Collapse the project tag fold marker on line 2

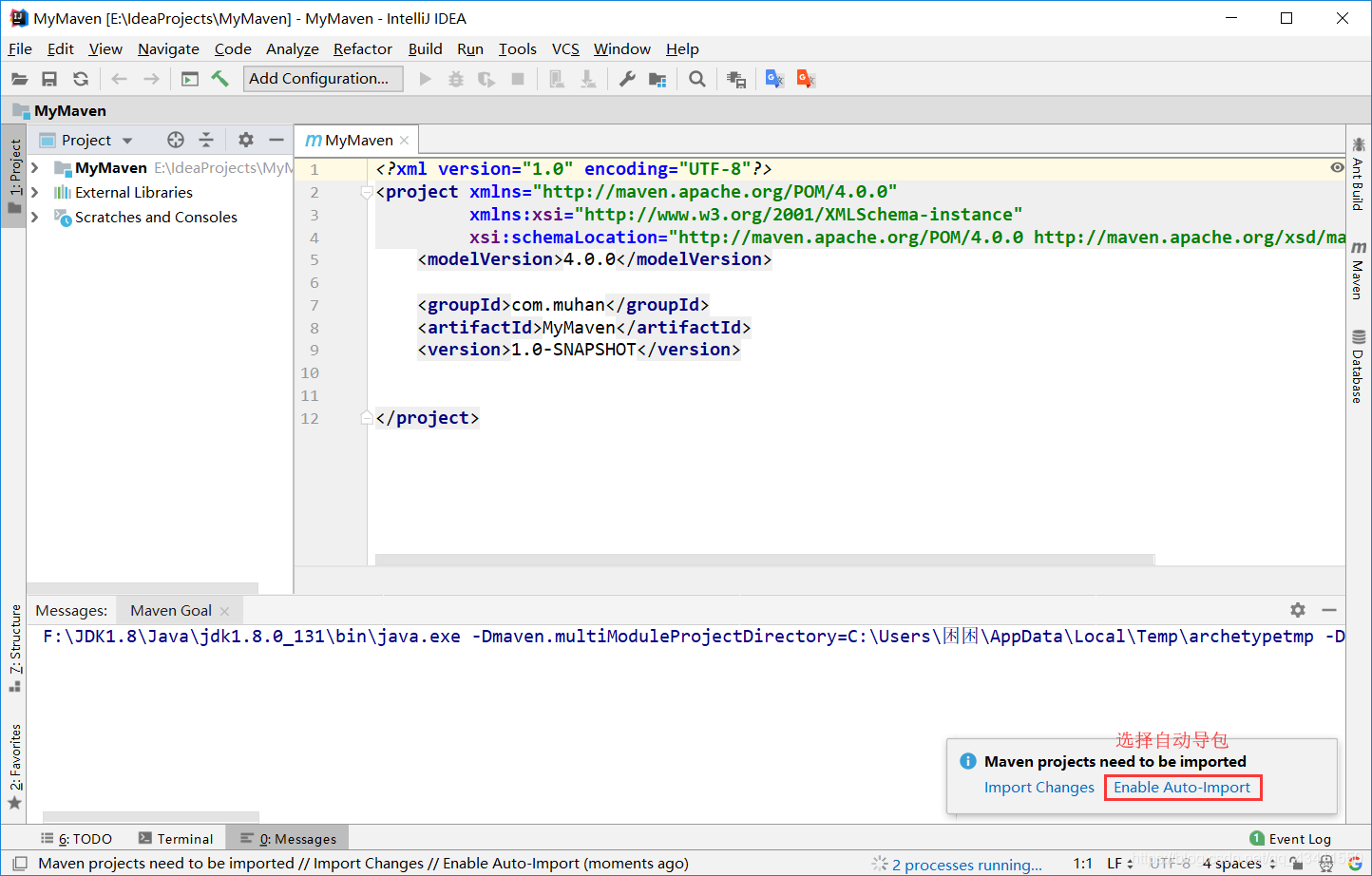tap(367, 193)
